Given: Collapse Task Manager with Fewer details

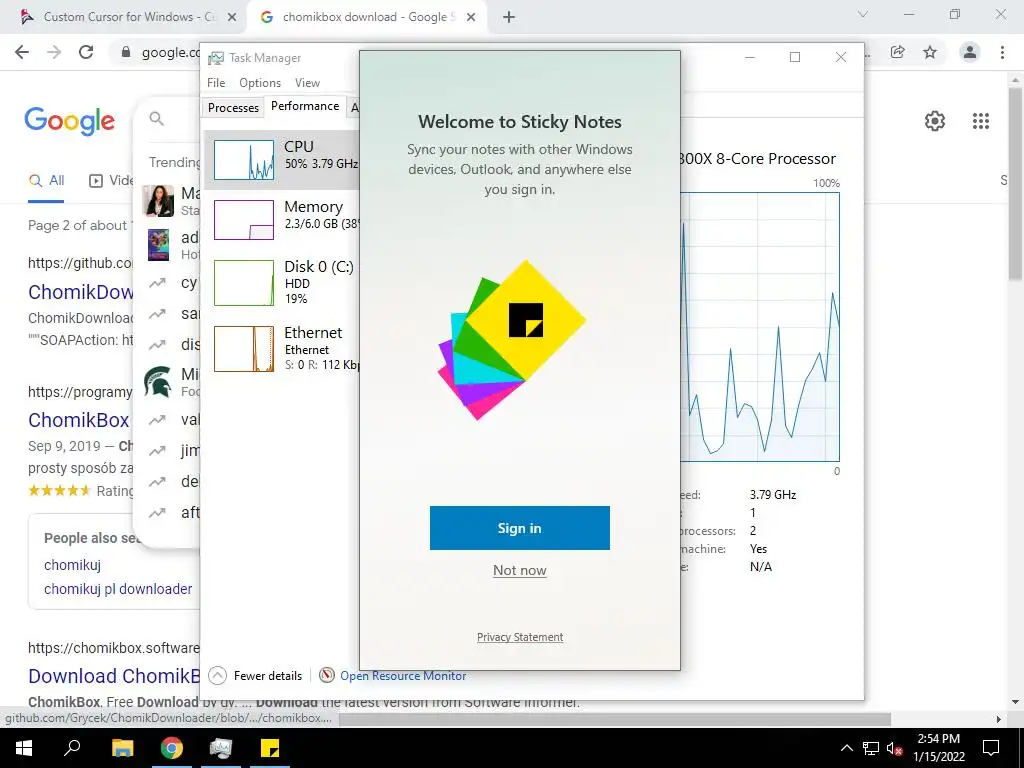Looking at the screenshot, I should pos(255,675).
